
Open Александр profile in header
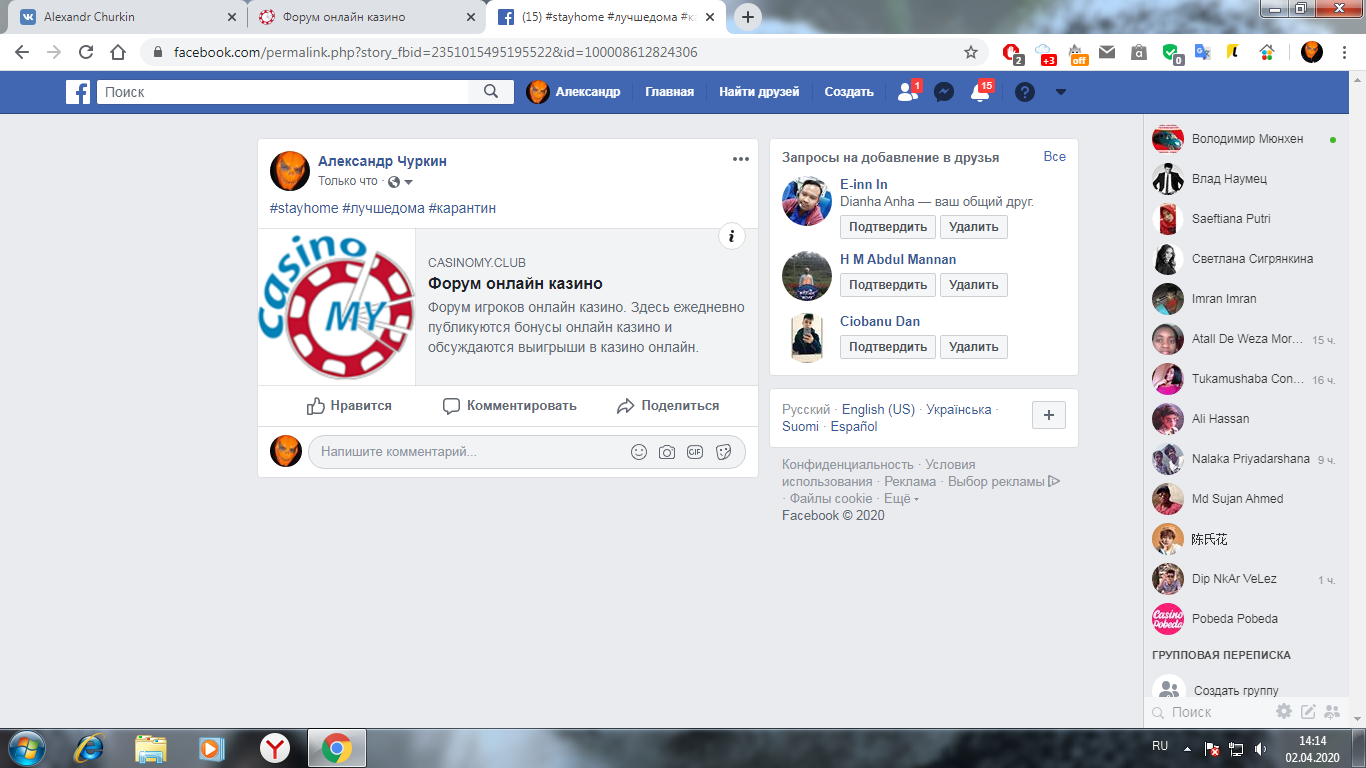pyautogui.click(x=574, y=92)
